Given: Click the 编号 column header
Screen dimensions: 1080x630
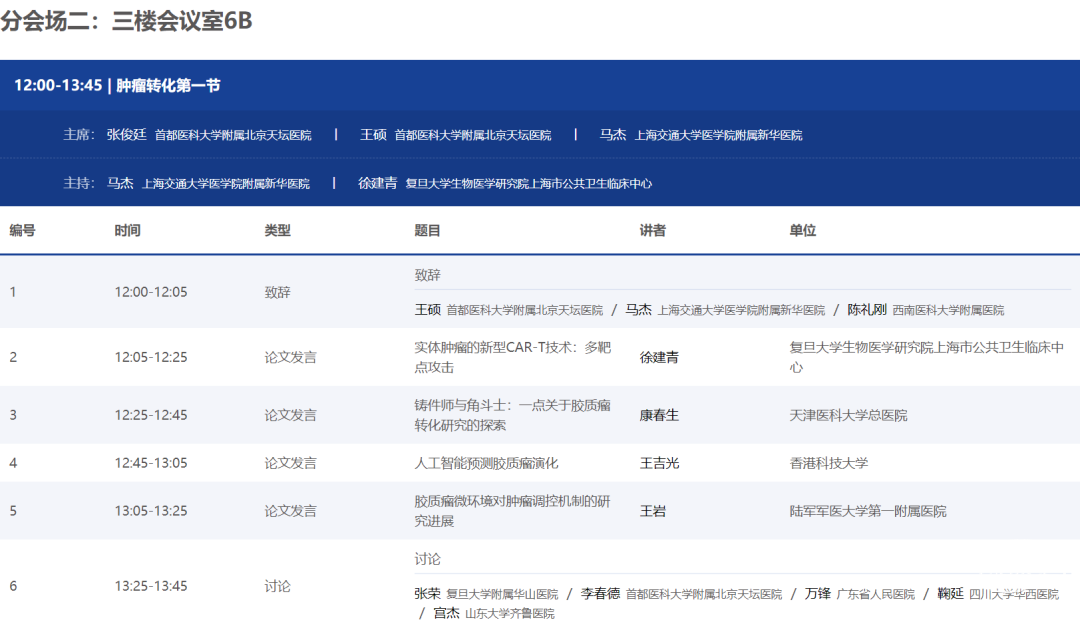Looking at the screenshot, I should [22, 230].
